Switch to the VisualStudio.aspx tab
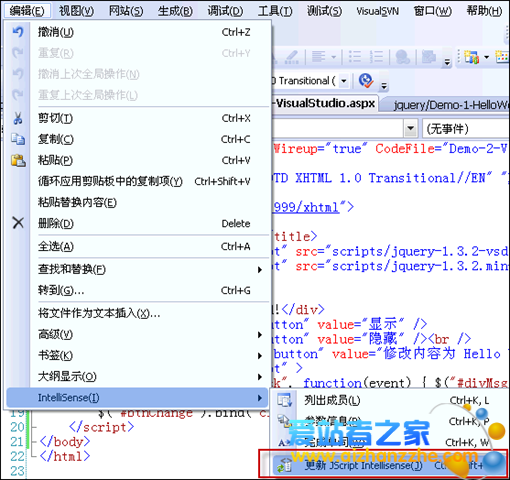Screen dimensions: 510x480 pos(325,103)
